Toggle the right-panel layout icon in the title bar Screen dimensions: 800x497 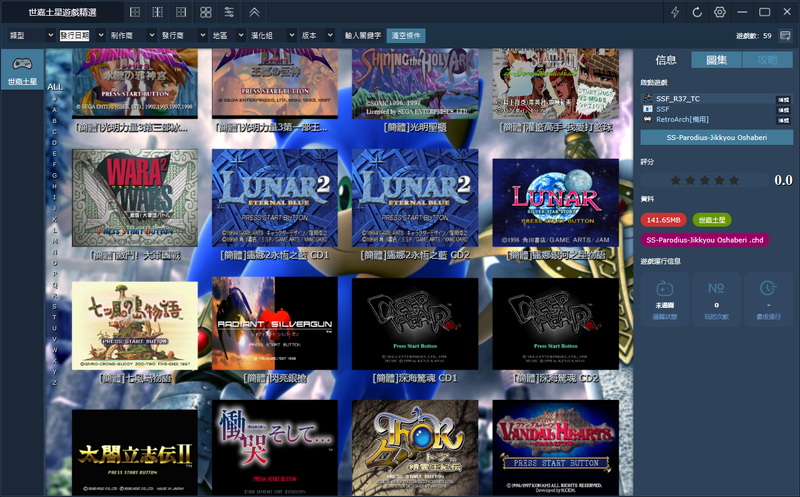click(x=181, y=12)
